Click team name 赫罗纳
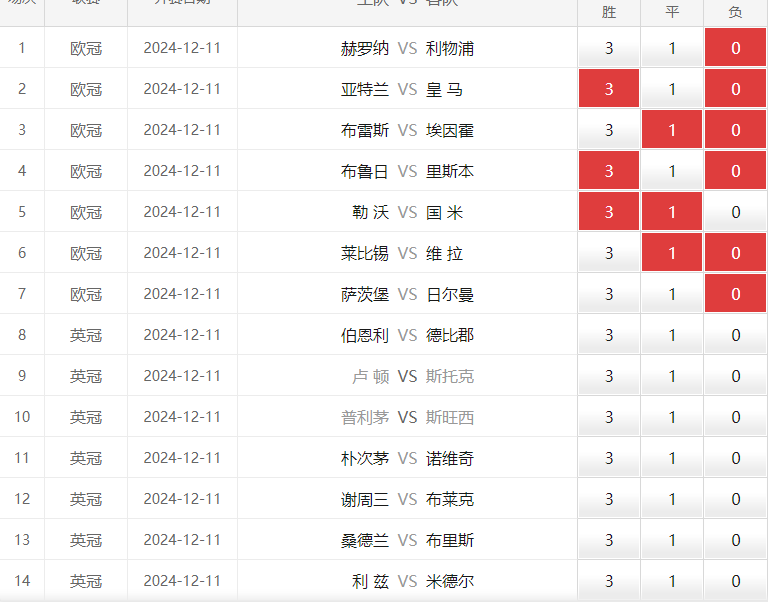This screenshot has height=602, width=768. pyautogui.click(x=365, y=48)
